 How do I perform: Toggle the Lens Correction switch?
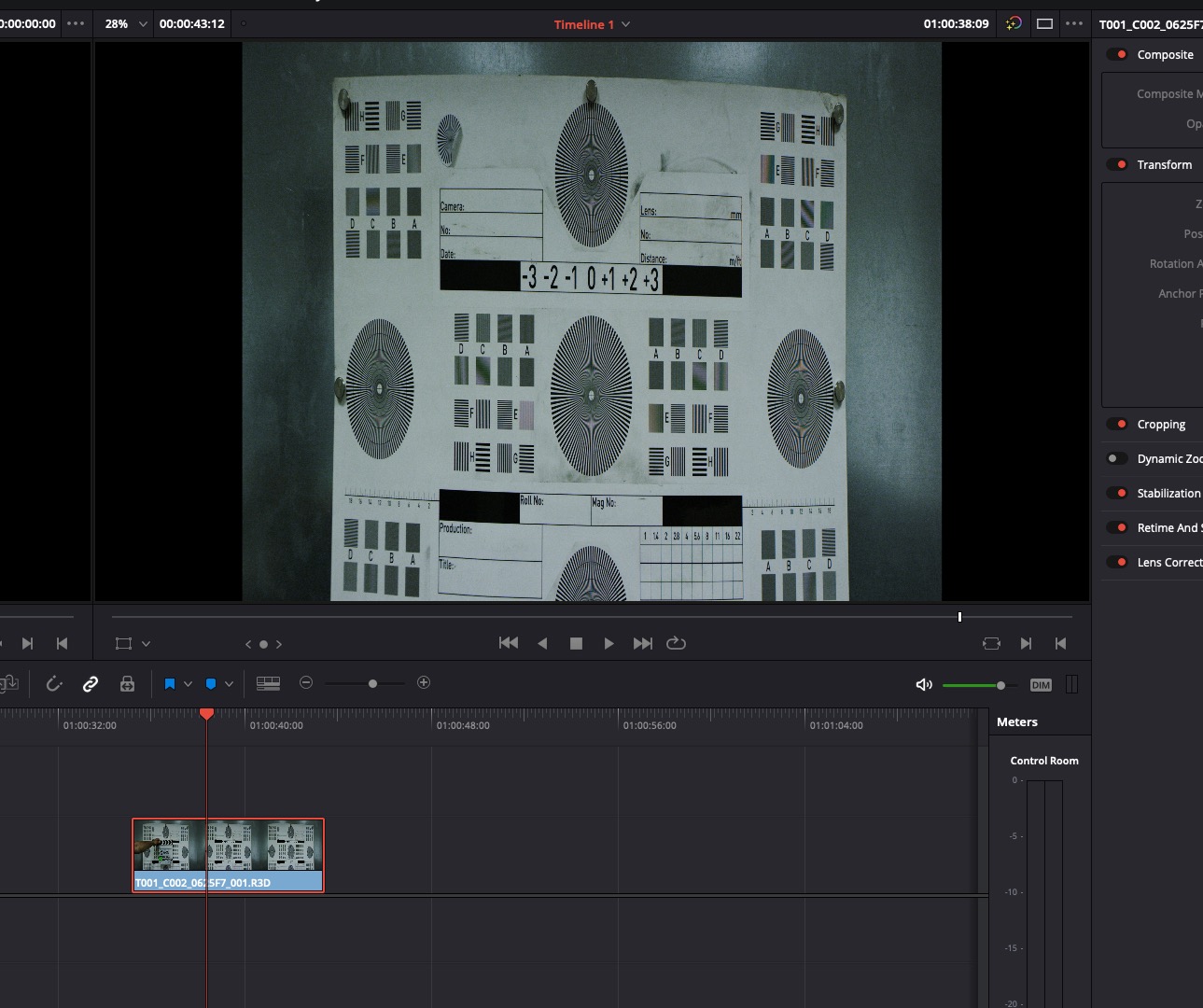pyautogui.click(x=1117, y=563)
